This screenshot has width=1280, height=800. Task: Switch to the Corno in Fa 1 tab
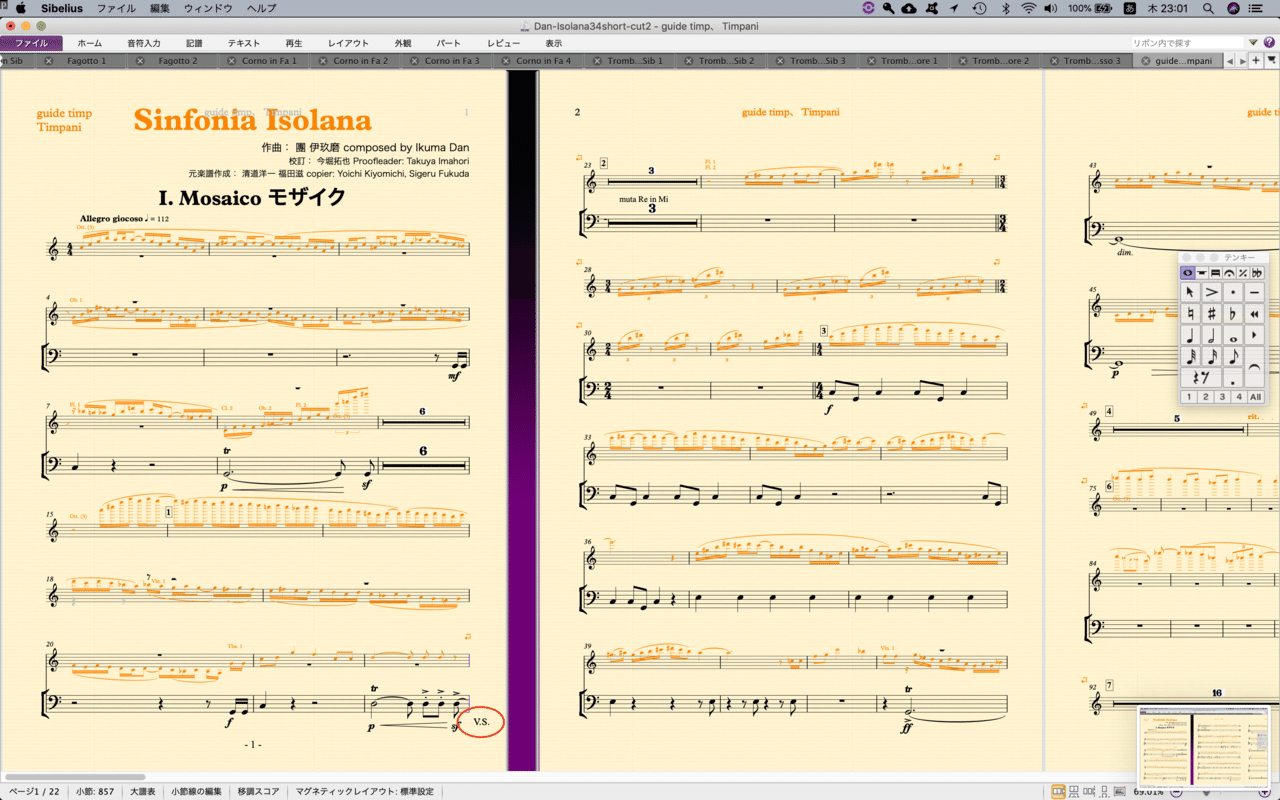click(x=269, y=61)
